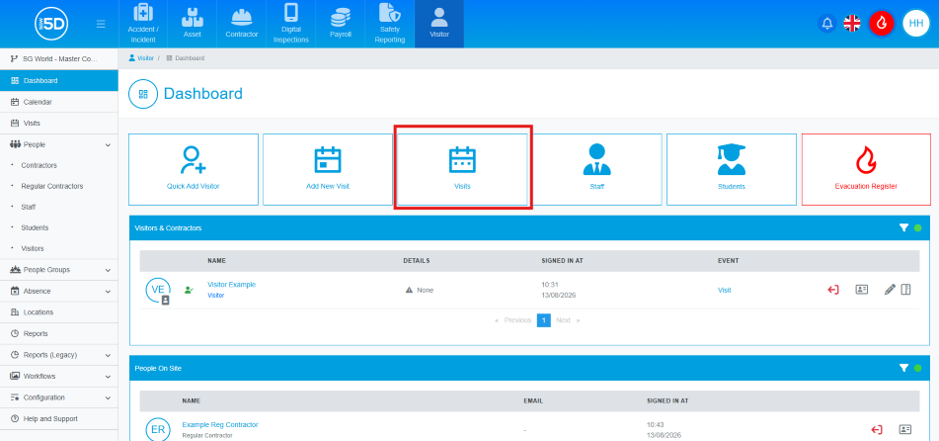Click the ER avatar circle
The image size is (939, 441).
coord(158,430)
